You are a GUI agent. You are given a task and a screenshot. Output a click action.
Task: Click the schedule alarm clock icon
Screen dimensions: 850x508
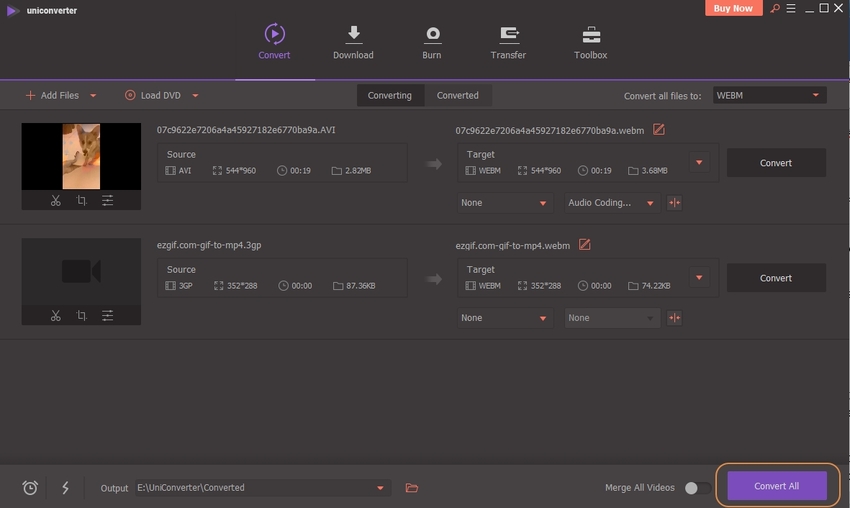click(x=30, y=488)
